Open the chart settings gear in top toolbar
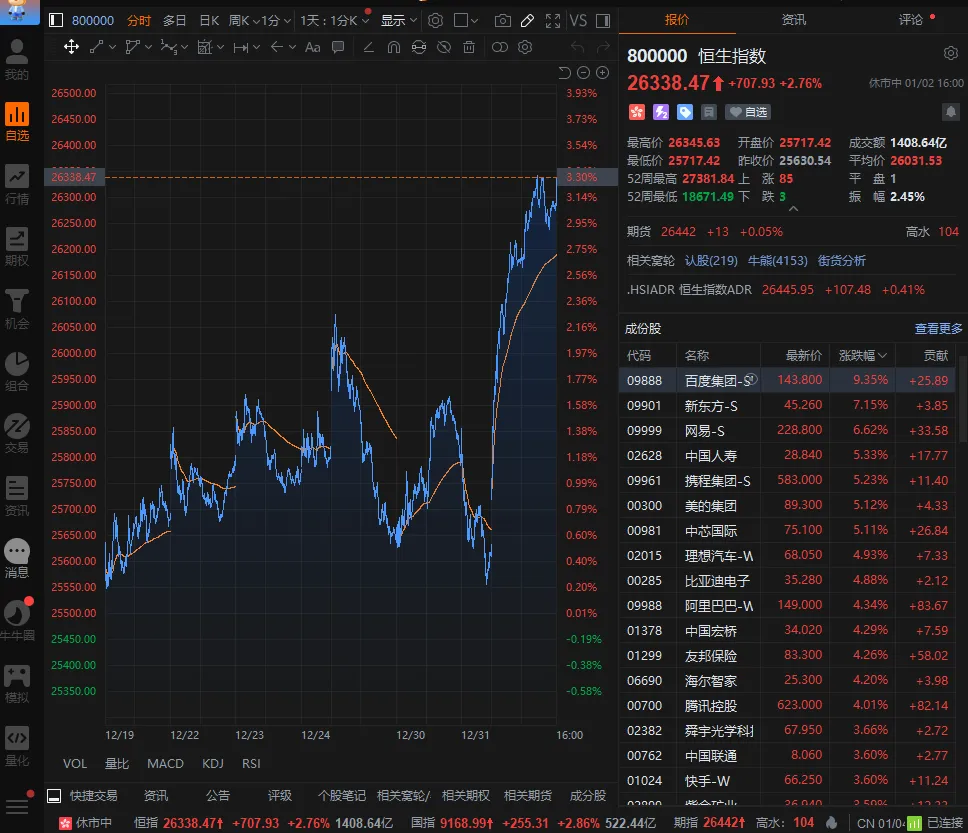 pos(435,20)
